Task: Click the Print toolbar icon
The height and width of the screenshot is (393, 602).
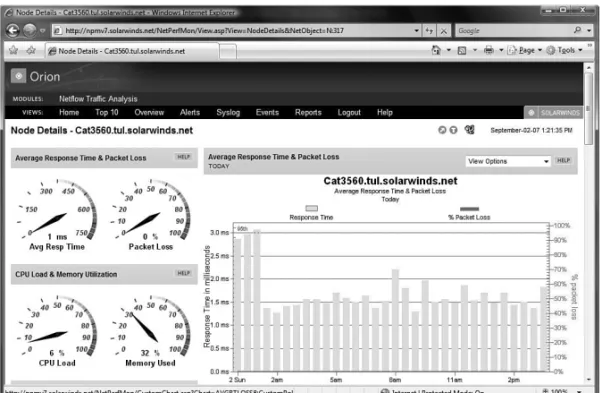Action: coord(489,50)
